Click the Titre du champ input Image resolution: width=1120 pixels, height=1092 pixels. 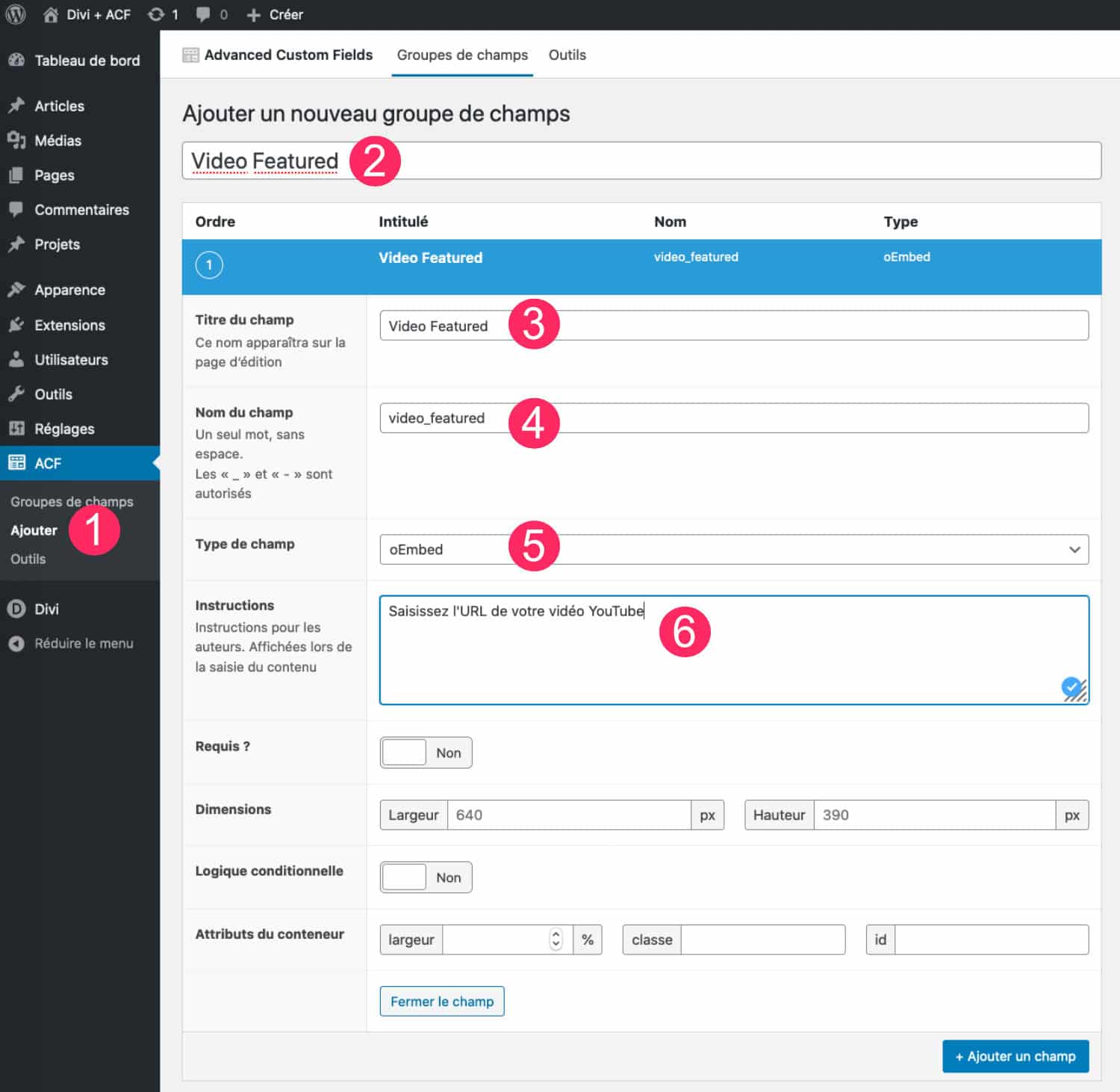tap(734, 326)
